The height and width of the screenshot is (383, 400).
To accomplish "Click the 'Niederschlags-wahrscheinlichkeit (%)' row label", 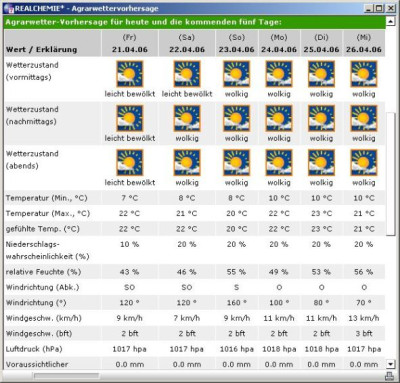I will pyautogui.click(x=47, y=250).
